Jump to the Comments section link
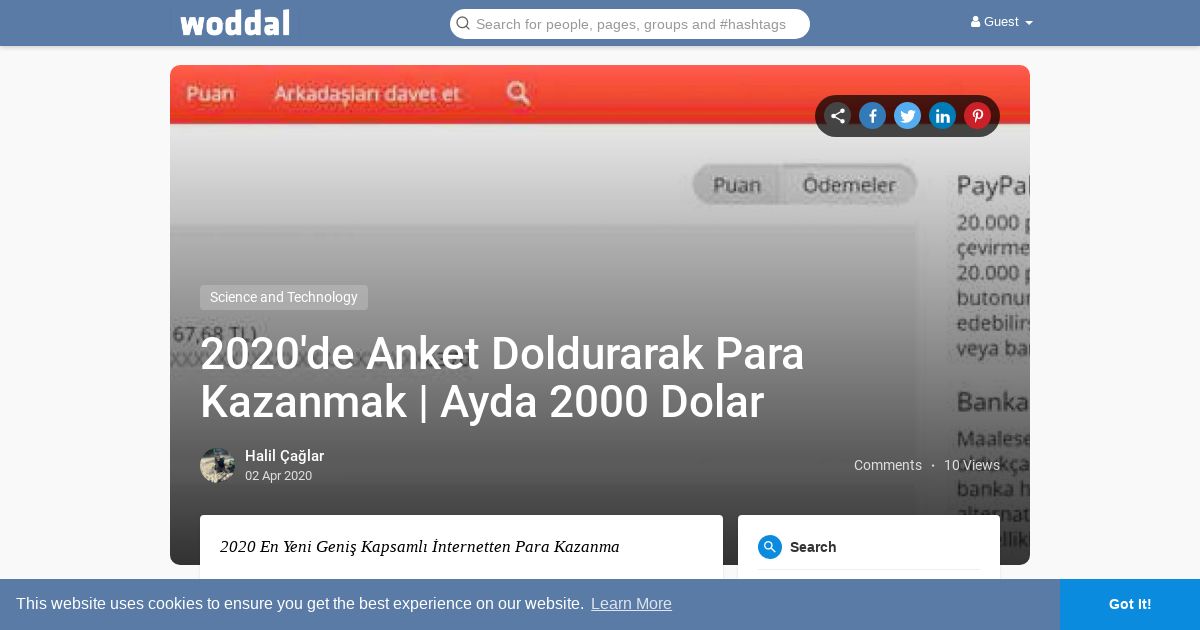The width and height of the screenshot is (1200, 630). coord(888,465)
